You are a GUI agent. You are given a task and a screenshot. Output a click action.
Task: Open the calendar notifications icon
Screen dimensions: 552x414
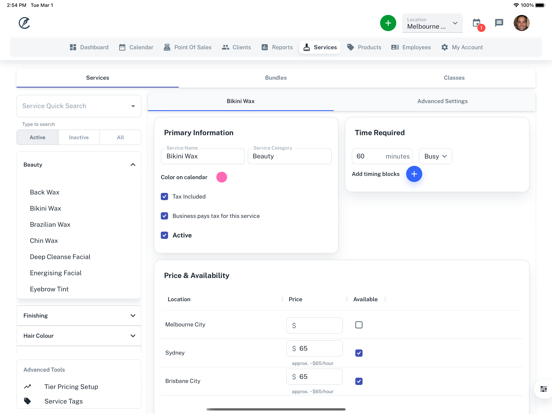tap(478, 24)
